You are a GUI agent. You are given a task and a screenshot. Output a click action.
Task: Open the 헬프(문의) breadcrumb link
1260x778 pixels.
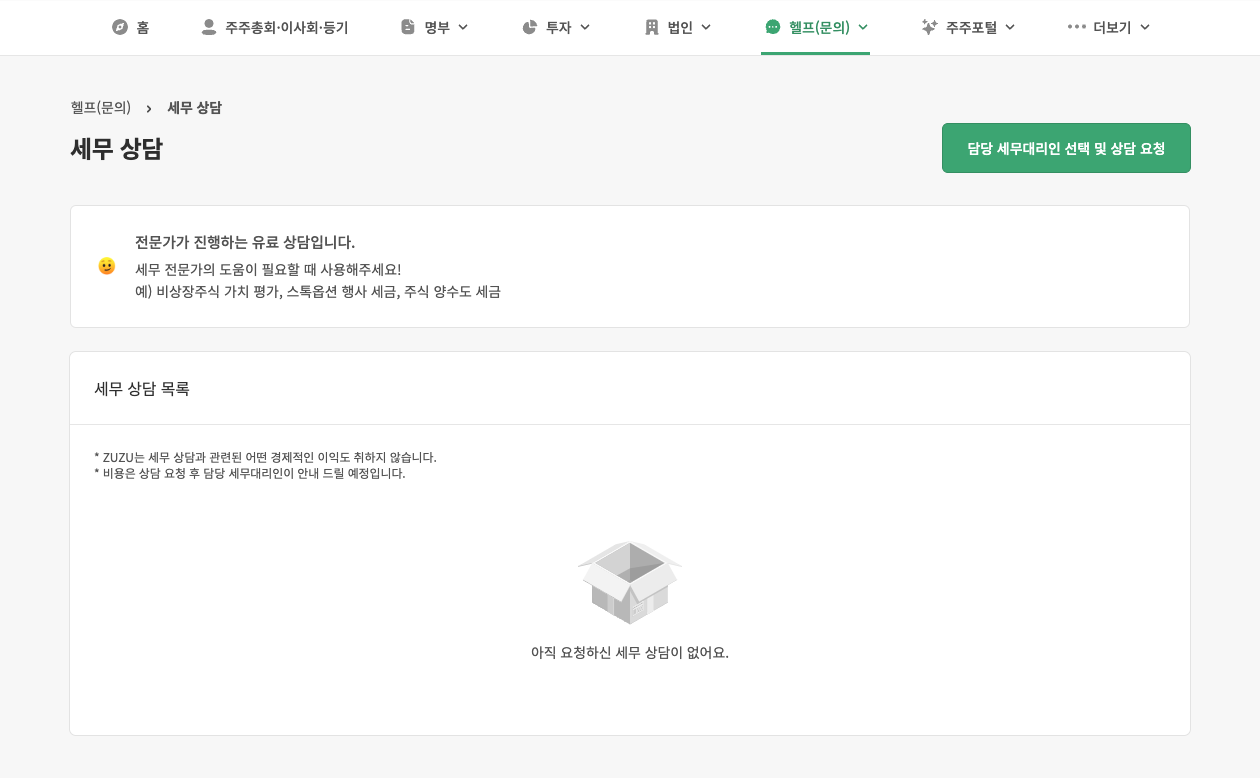pyautogui.click(x=100, y=107)
